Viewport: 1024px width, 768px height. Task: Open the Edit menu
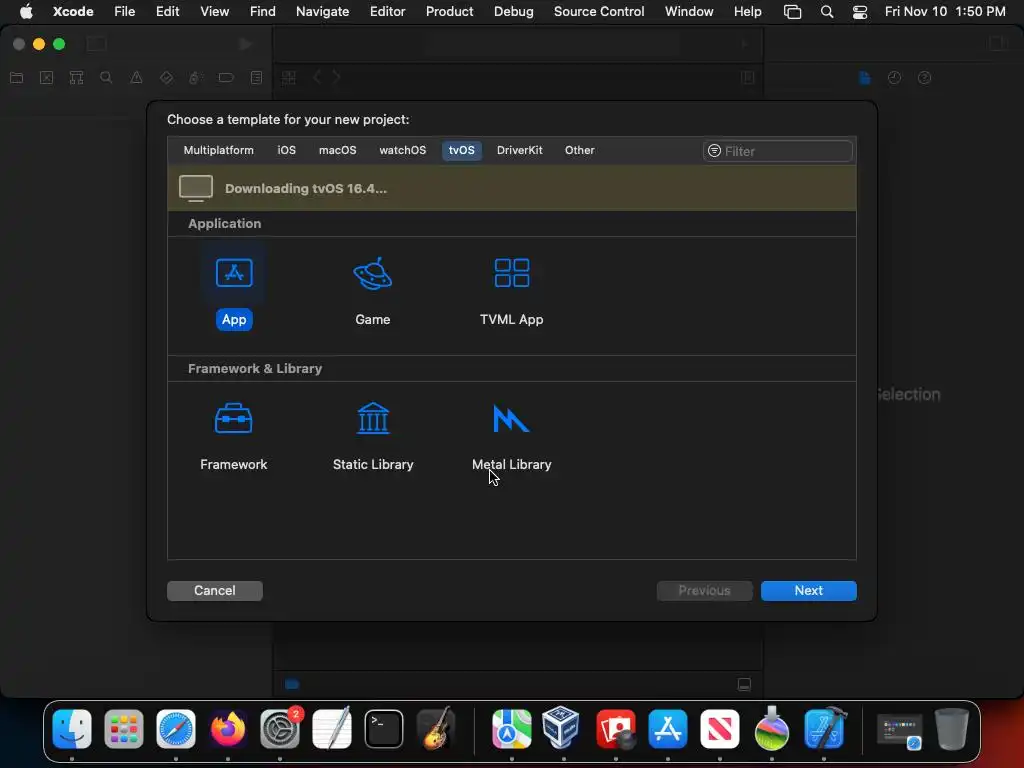(167, 11)
